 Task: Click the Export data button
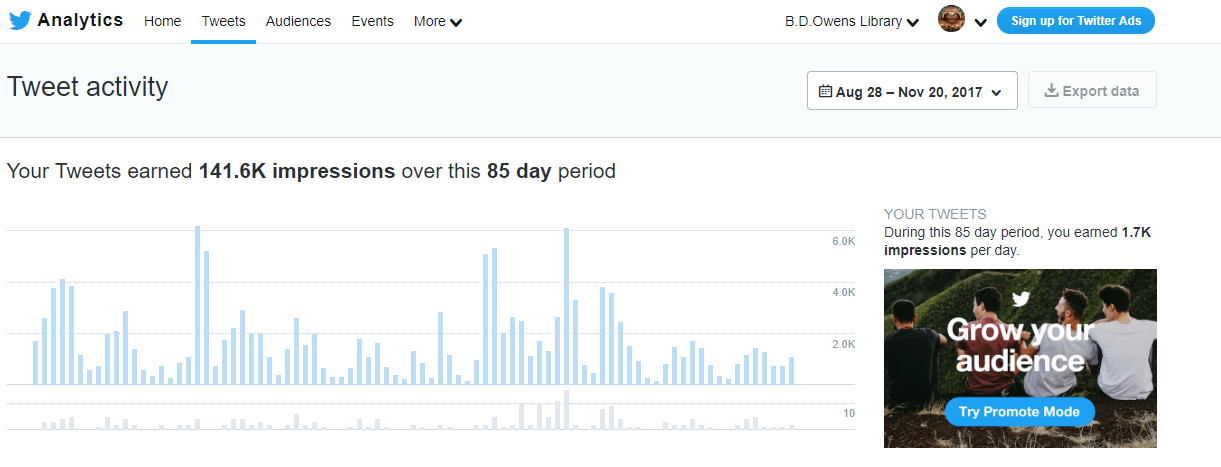(1092, 91)
